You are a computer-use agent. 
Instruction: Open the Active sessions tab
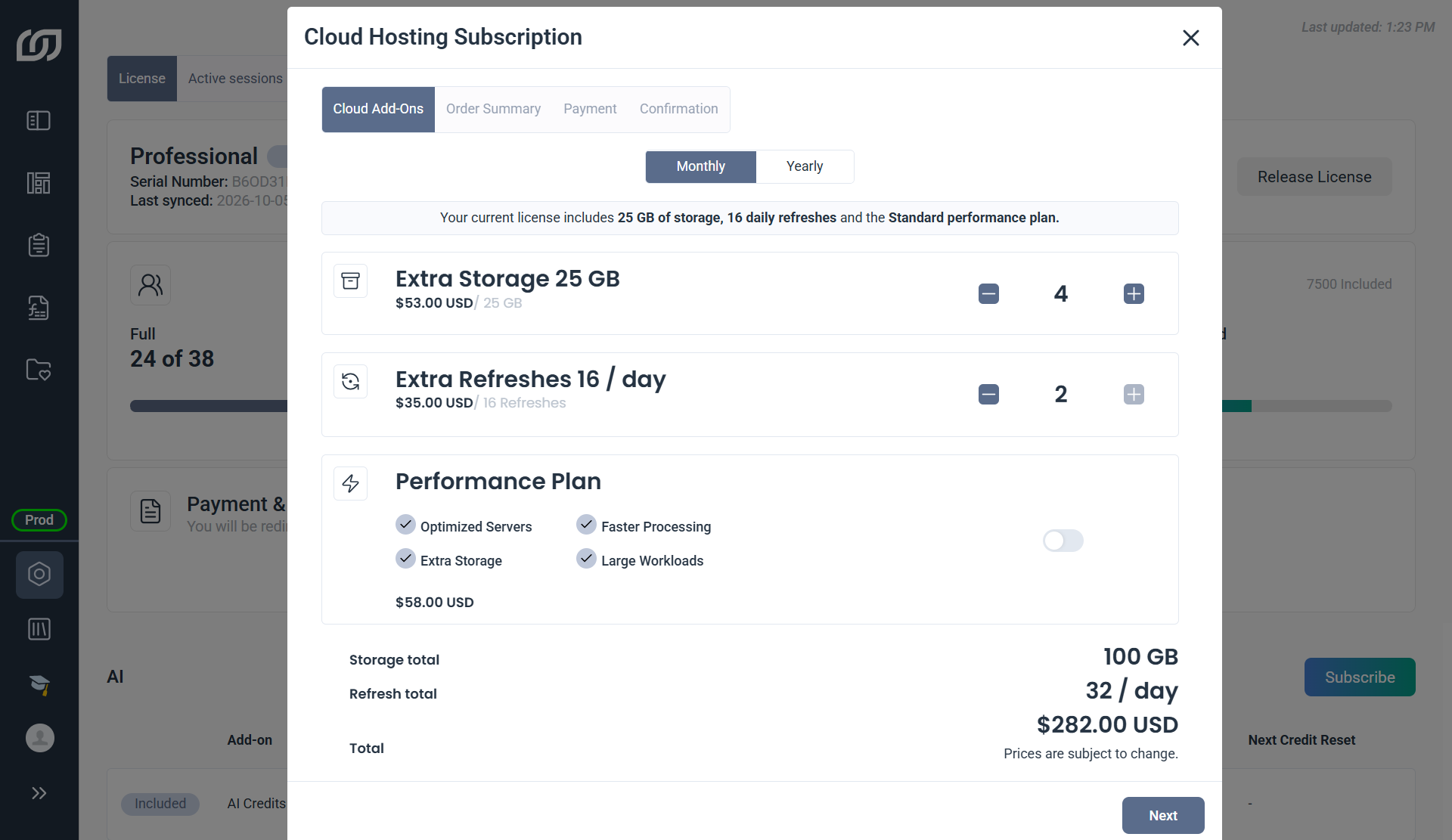[x=235, y=79]
